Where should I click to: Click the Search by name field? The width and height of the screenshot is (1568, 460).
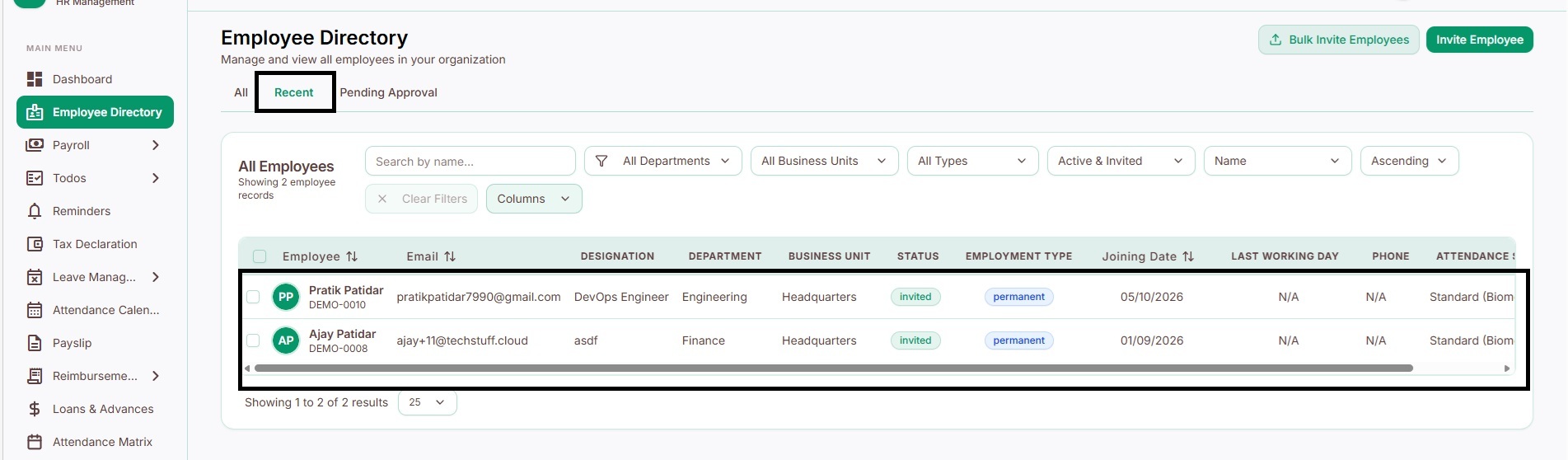[470, 161]
